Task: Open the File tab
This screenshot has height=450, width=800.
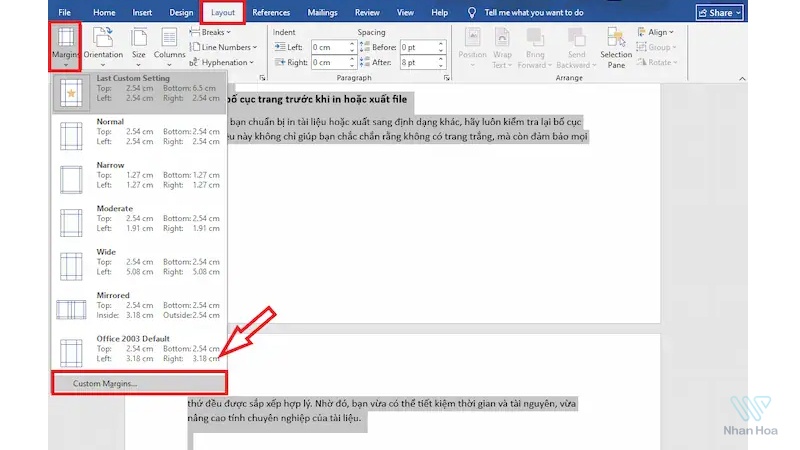Action: 64,12
